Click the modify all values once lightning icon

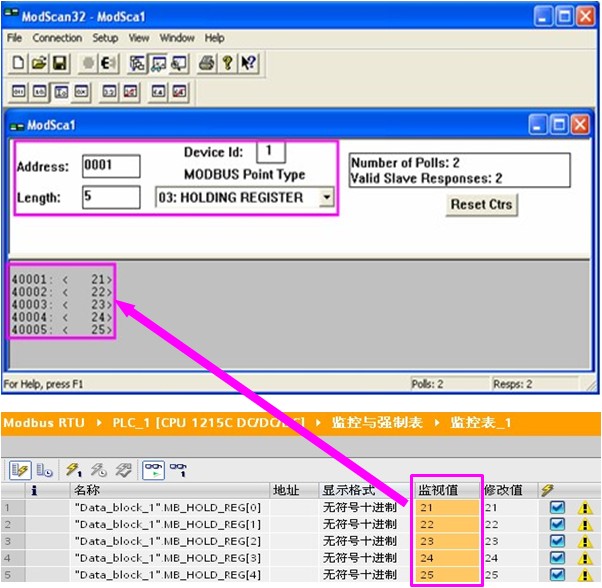pos(74,470)
